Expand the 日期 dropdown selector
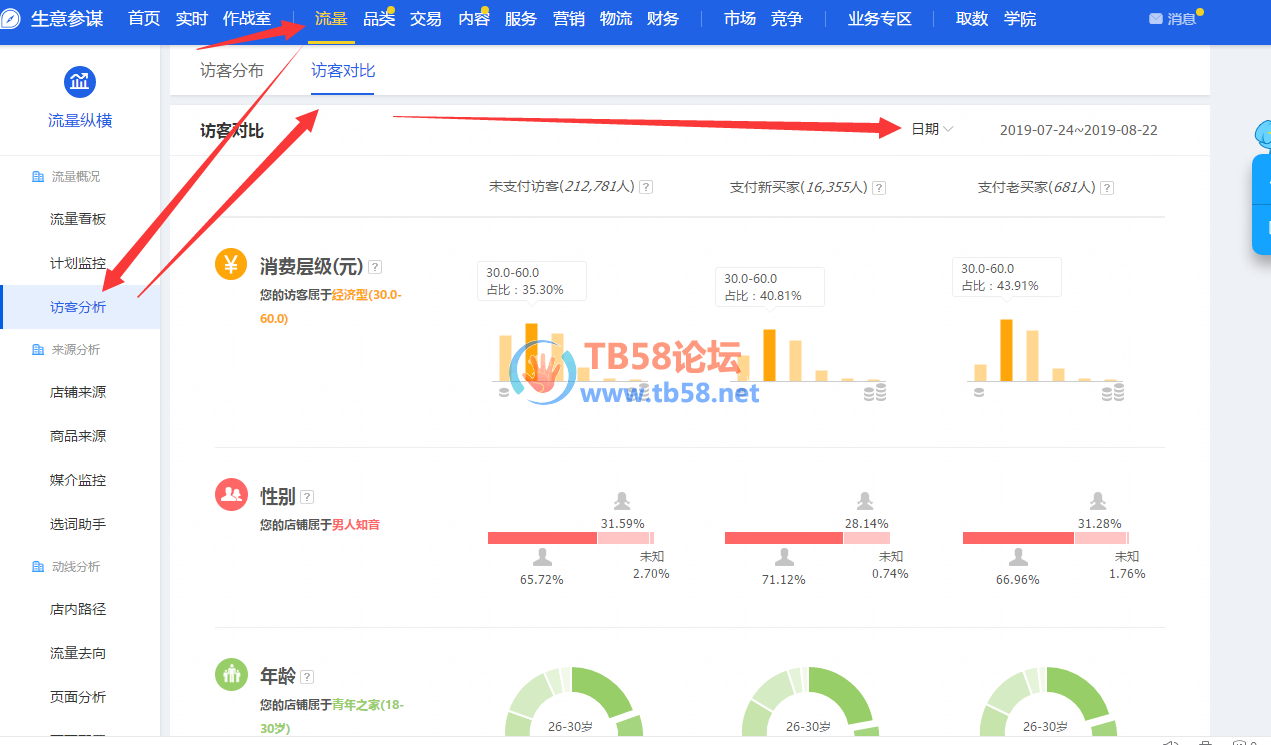 point(931,129)
